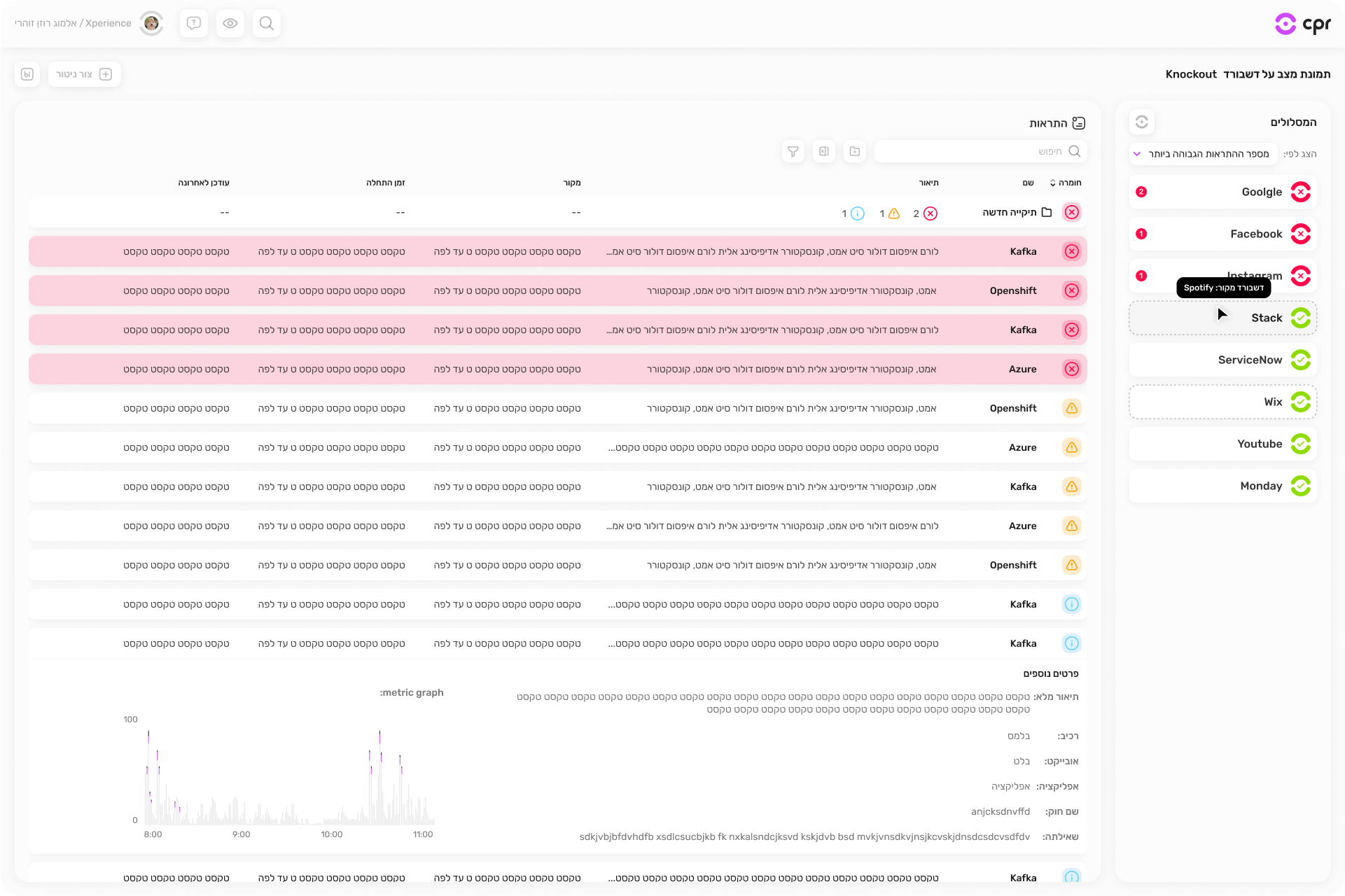Toggle the eye visibility icon in header
1345x896 pixels.
pyautogui.click(x=230, y=23)
